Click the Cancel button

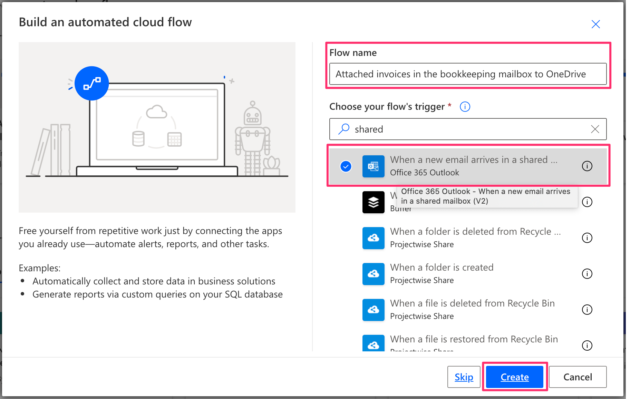click(578, 377)
